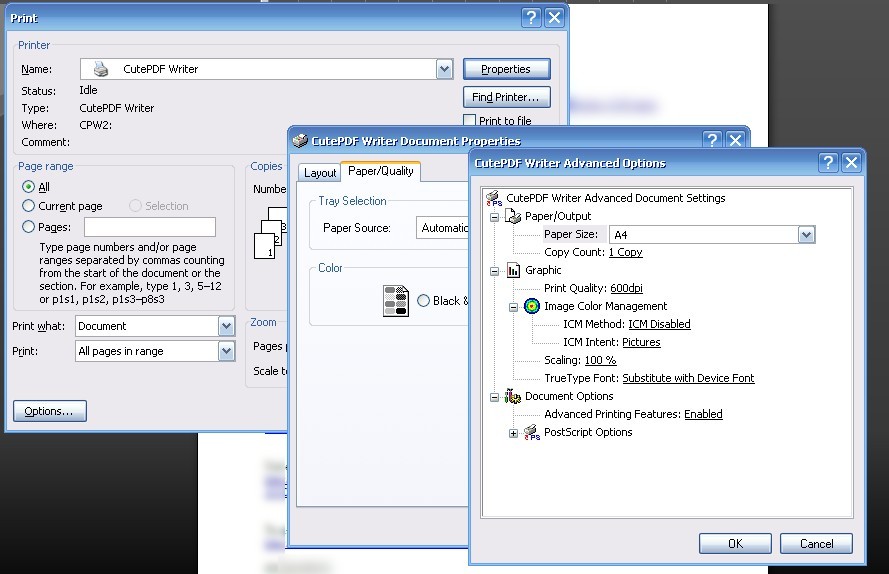Viewport: 889px width, 574px height.
Task: Open the Options button in Print dialog
Action: [x=49, y=411]
